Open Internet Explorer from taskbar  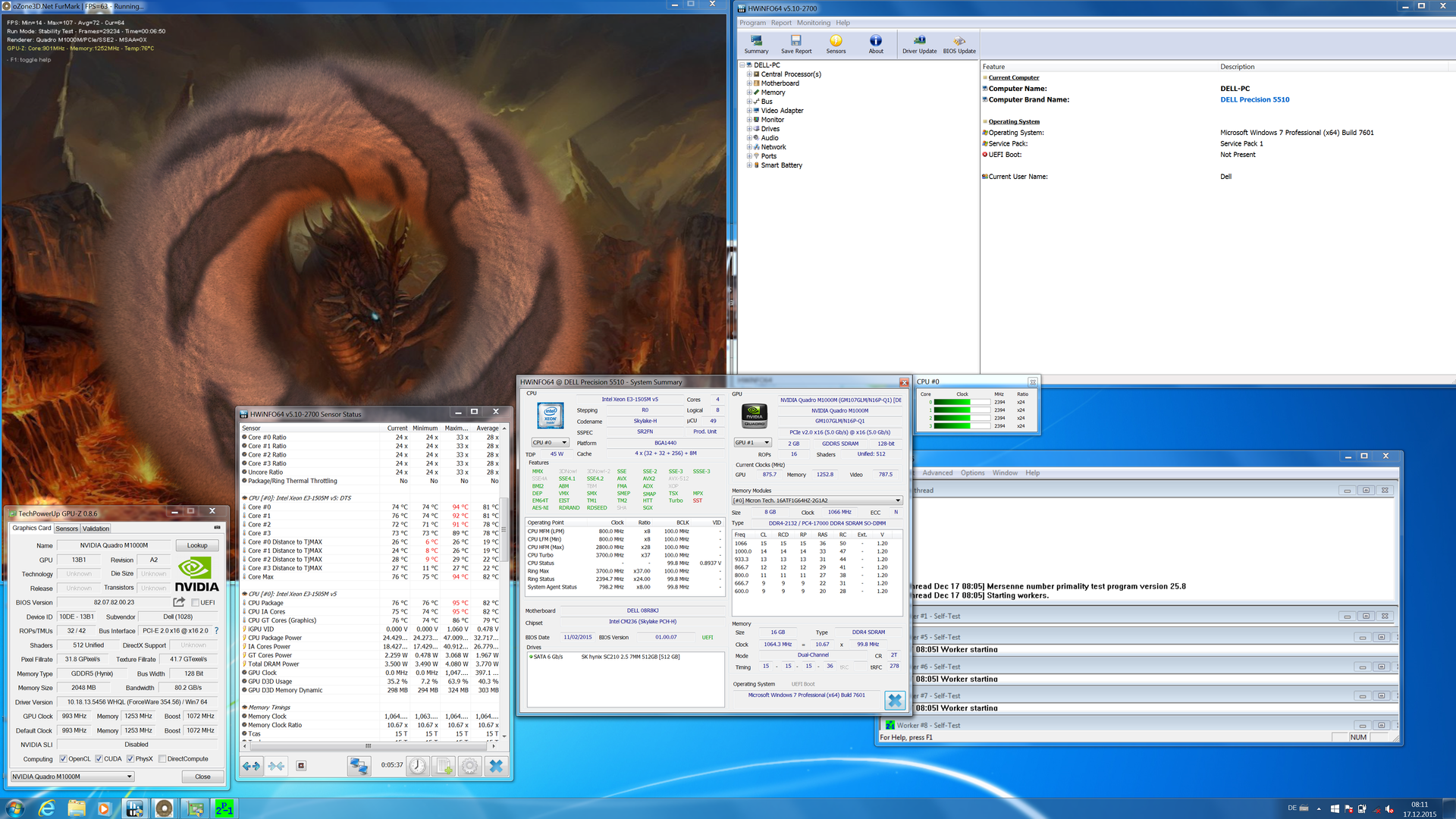pyautogui.click(x=47, y=808)
